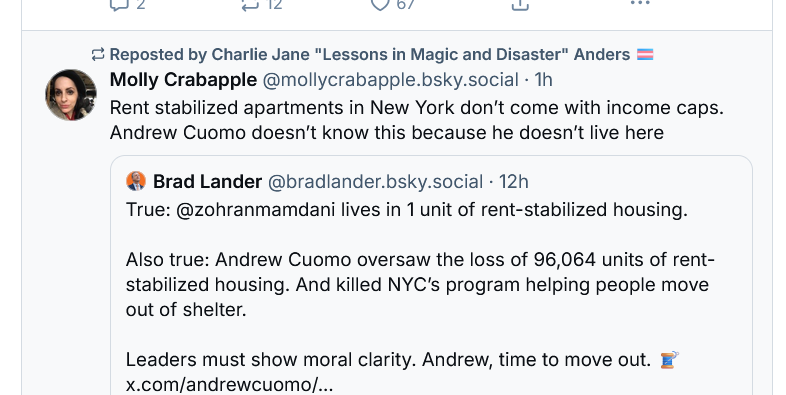Click Brad Lander's small avatar

coord(136,181)
